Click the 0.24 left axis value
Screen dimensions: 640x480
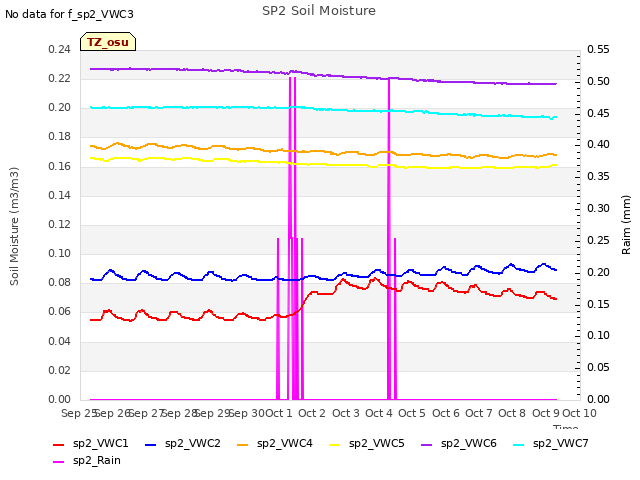[60, 49]
